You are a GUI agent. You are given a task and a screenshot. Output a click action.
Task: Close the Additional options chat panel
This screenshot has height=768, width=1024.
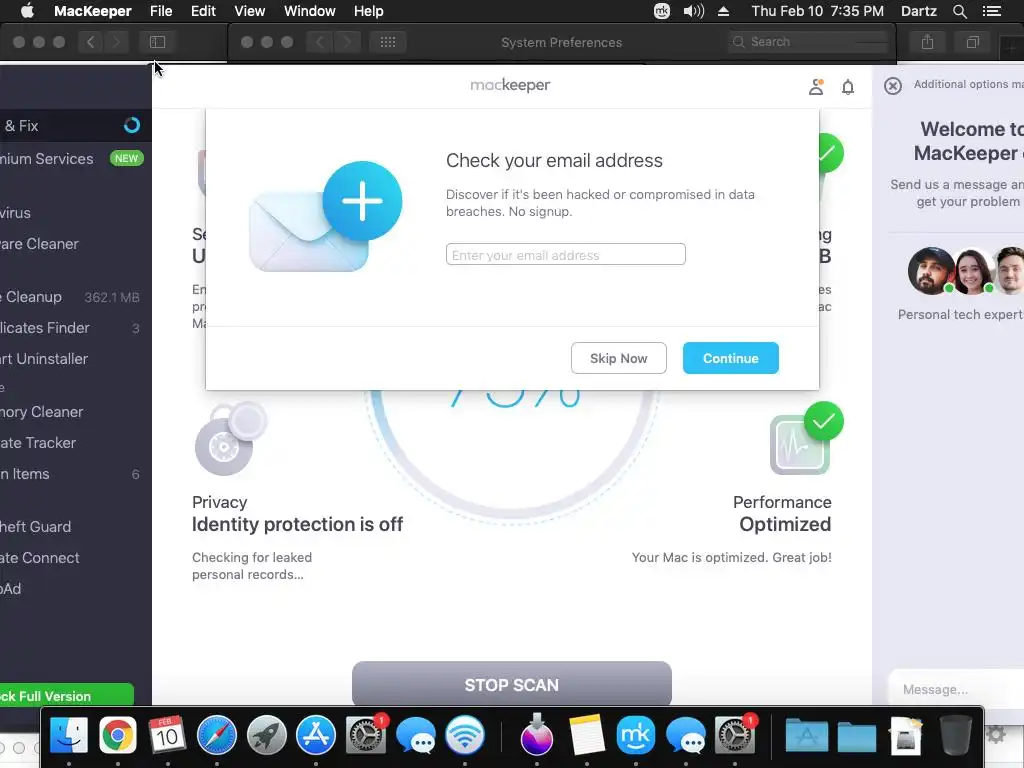(893, 86)
